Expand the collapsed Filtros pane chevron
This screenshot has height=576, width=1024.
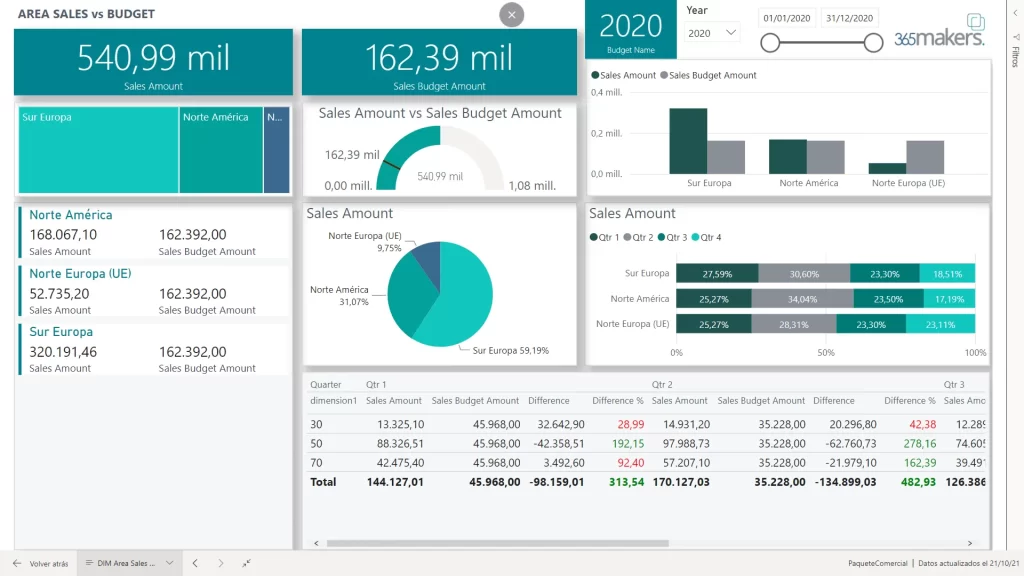1015,14
